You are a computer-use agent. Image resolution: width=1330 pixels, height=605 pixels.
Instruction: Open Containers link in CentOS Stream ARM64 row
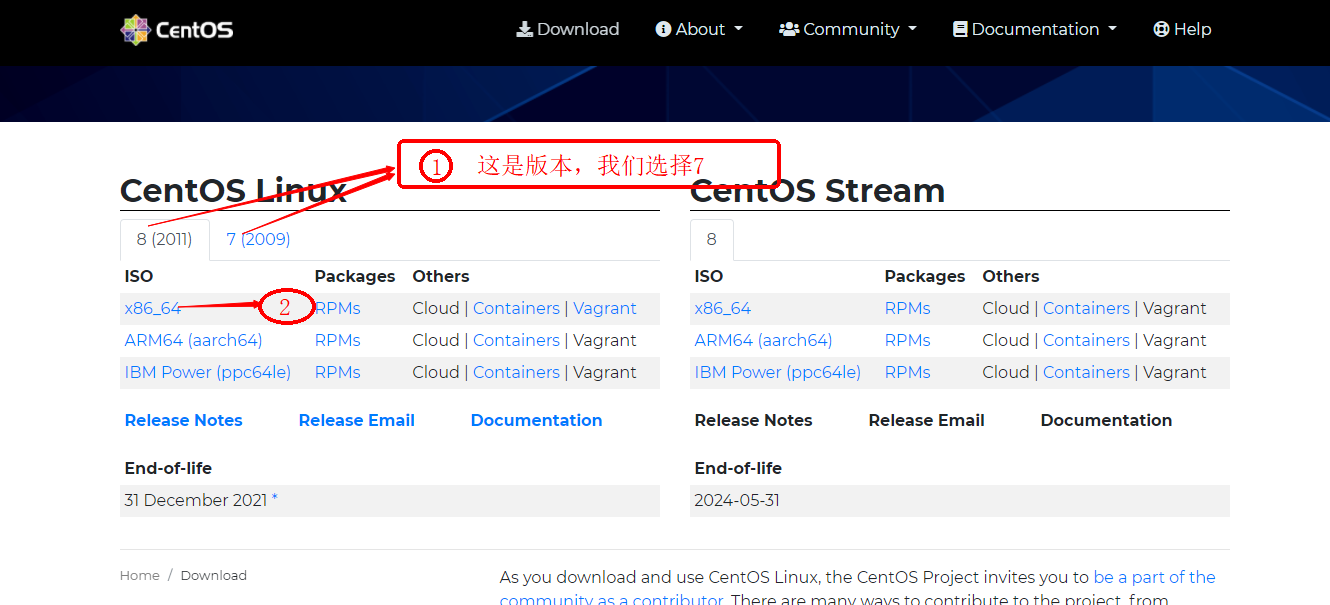point(1086,340)
